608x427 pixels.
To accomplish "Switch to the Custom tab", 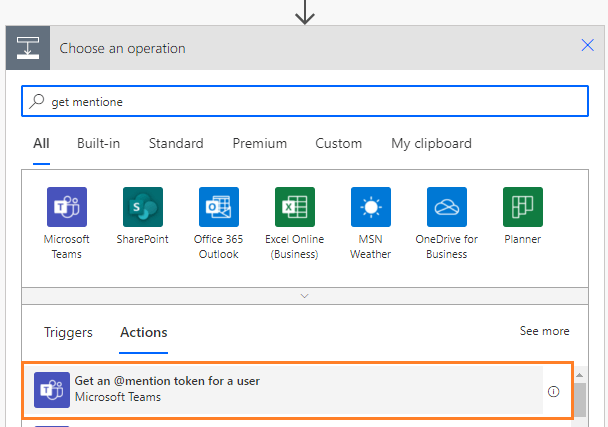I will (339, 143).
